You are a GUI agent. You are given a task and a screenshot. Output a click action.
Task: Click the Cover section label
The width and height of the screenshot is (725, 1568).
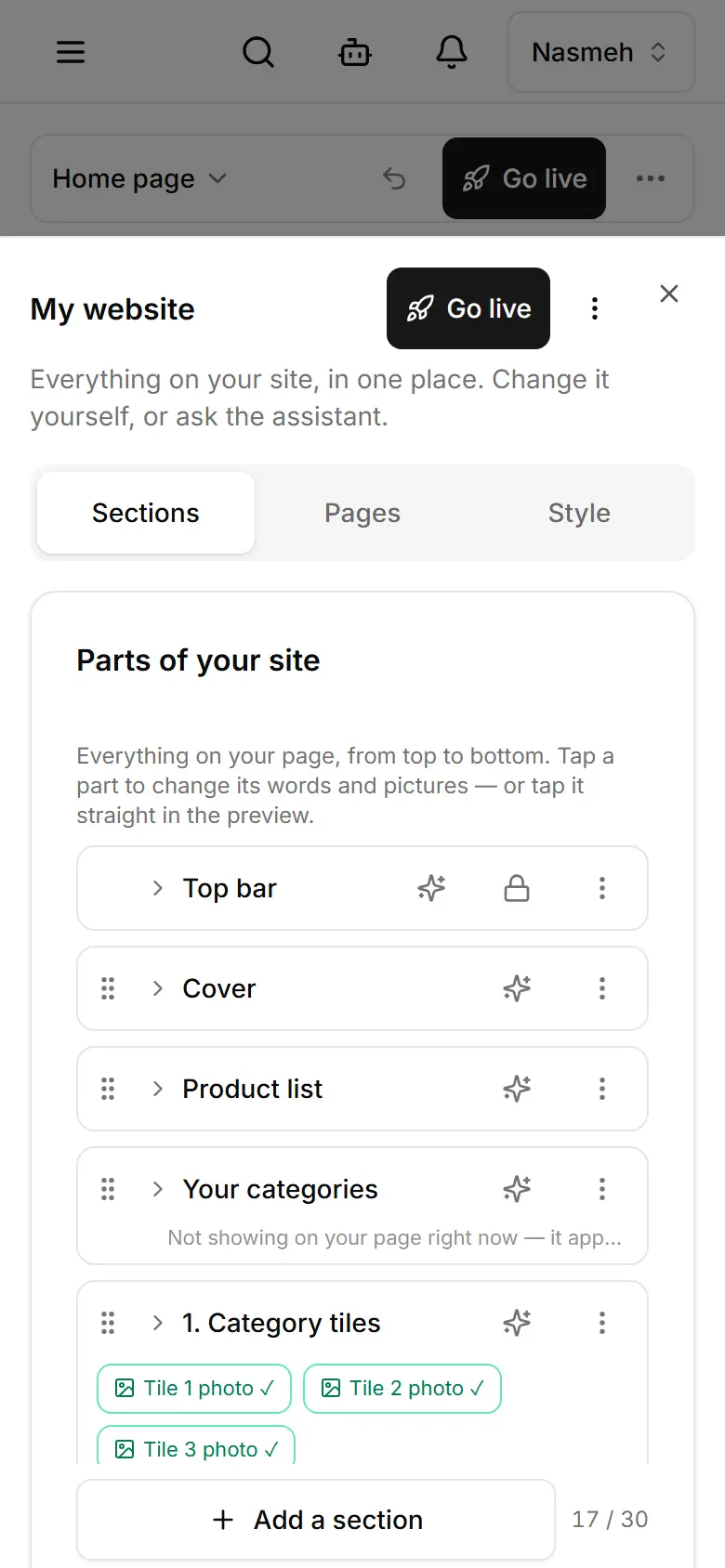pyautogui.click(x=219, y=988)
